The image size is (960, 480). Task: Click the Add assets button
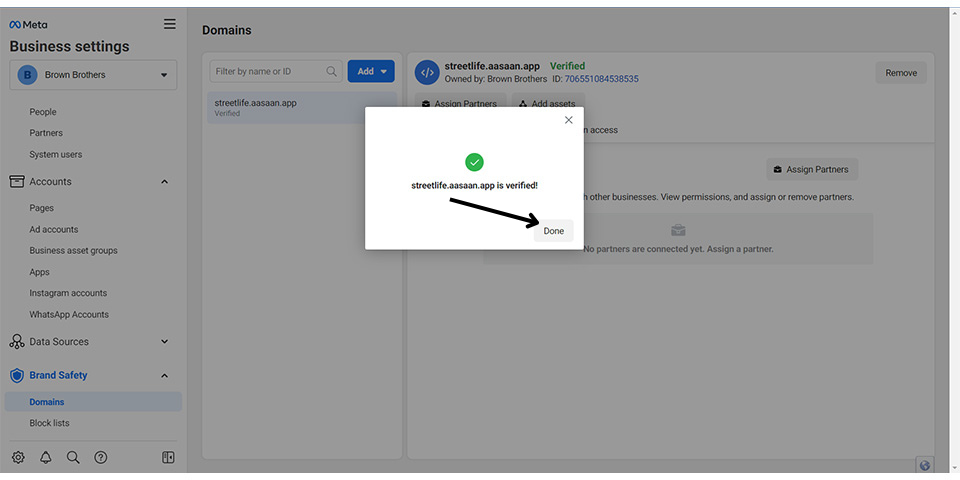(x=548, y=102)
